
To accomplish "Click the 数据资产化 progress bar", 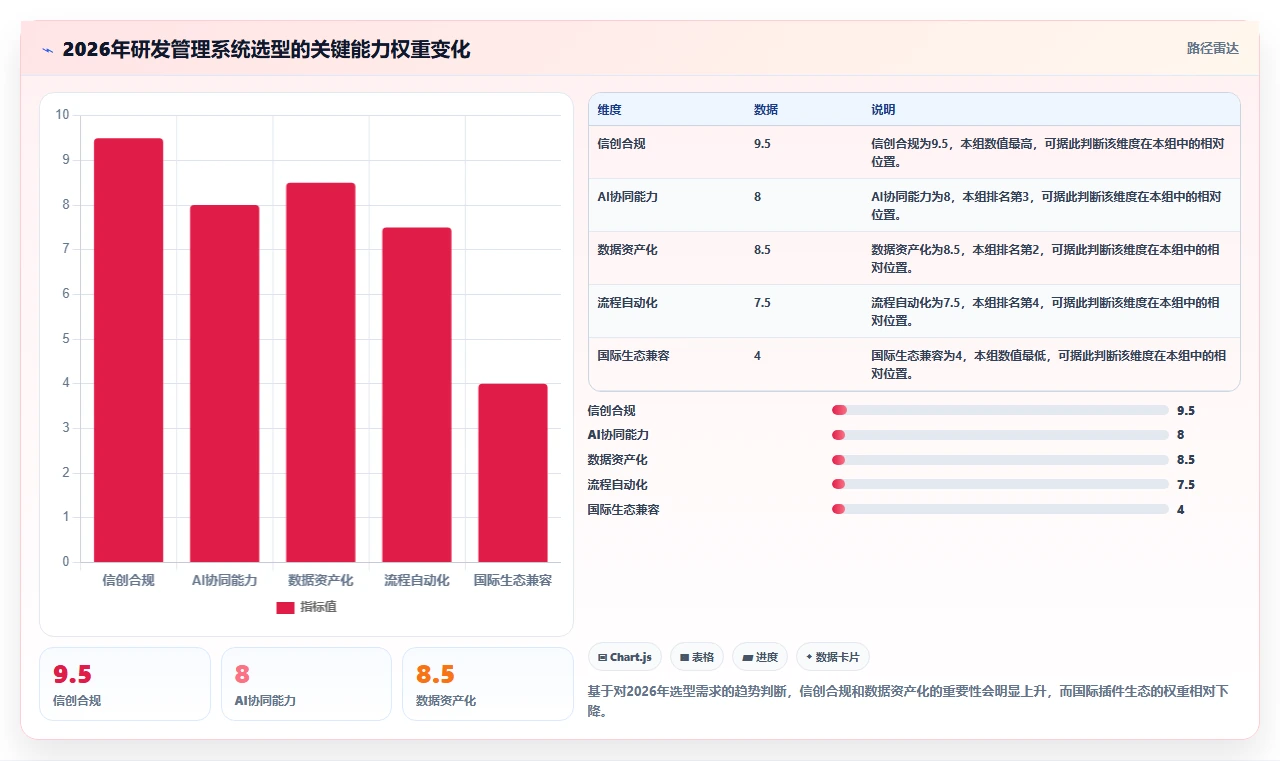I will point(1000,460).
